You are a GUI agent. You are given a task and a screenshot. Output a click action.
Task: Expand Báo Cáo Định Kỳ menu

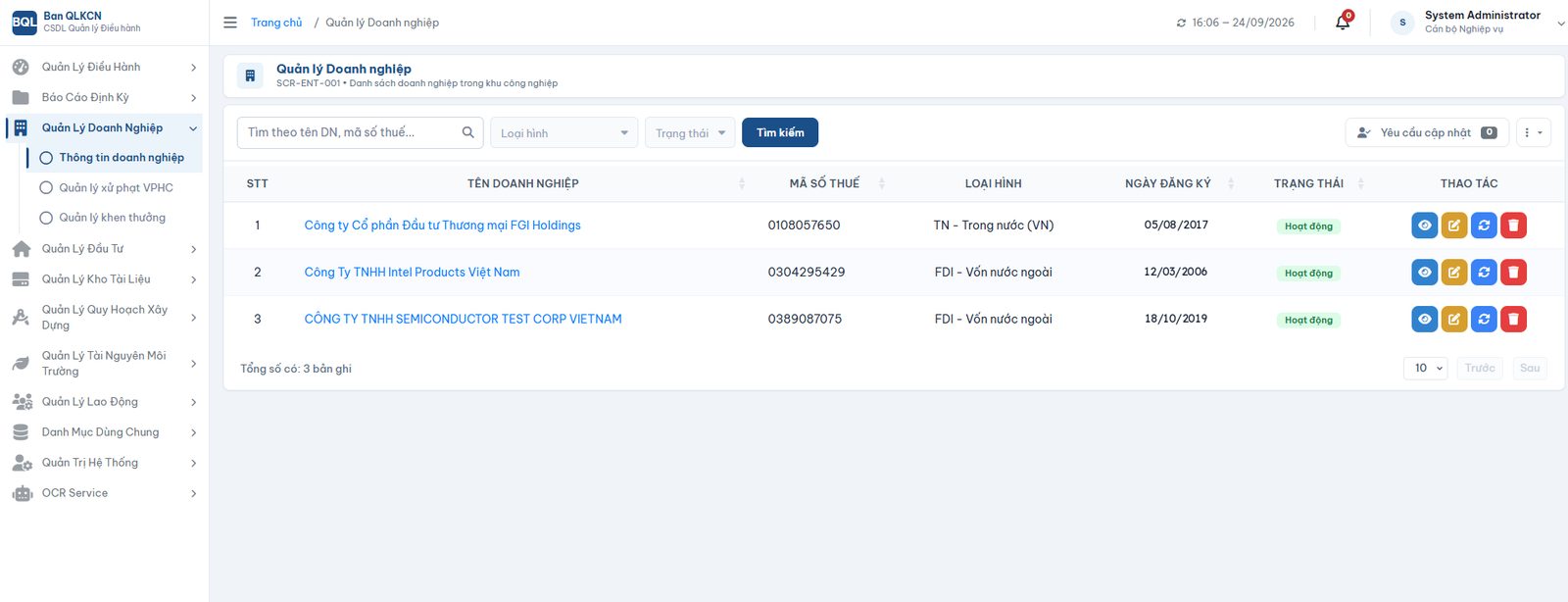(x=105, y=98)
